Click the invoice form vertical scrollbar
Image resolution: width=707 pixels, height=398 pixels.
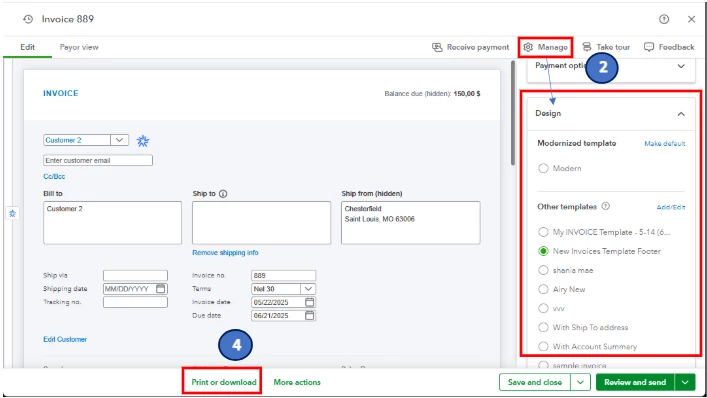point(513,113)
